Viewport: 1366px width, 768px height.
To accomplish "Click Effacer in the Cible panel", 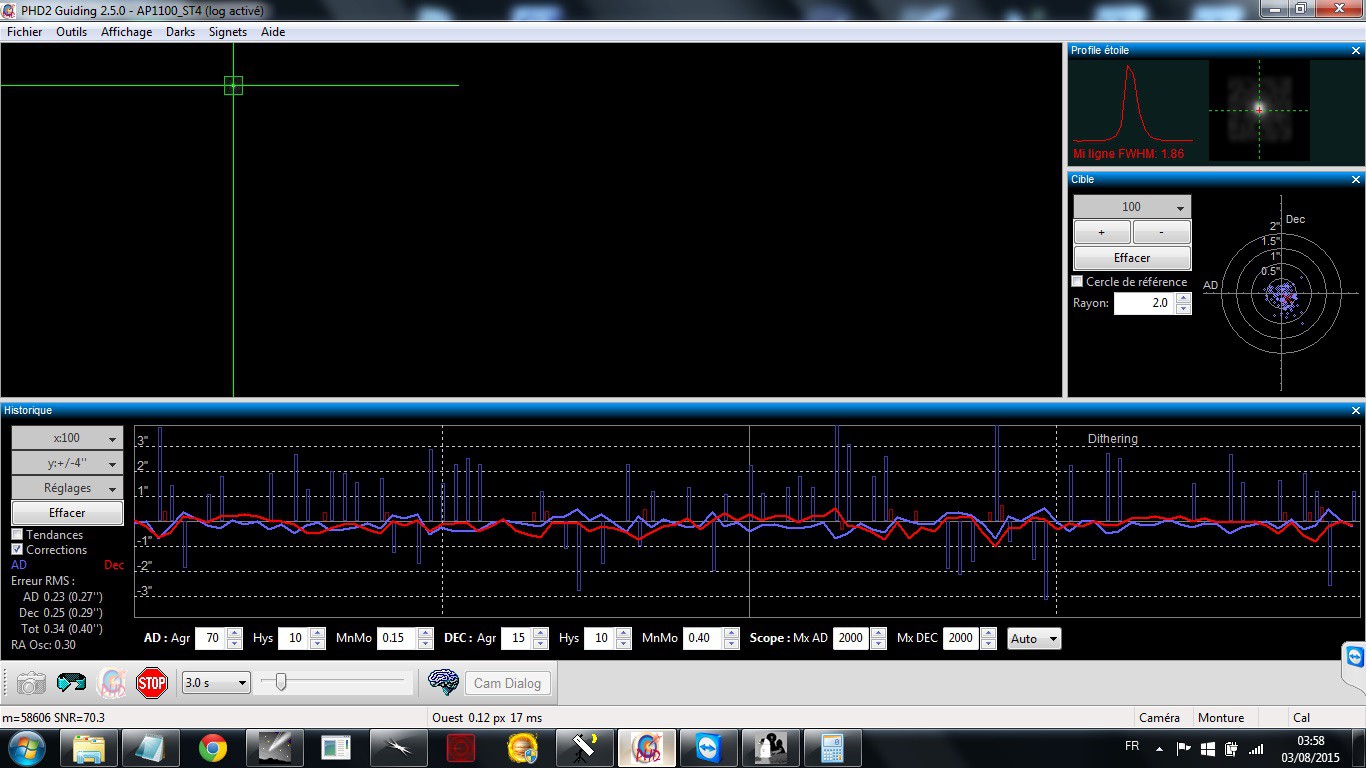I will click(x=1132, y=258).
